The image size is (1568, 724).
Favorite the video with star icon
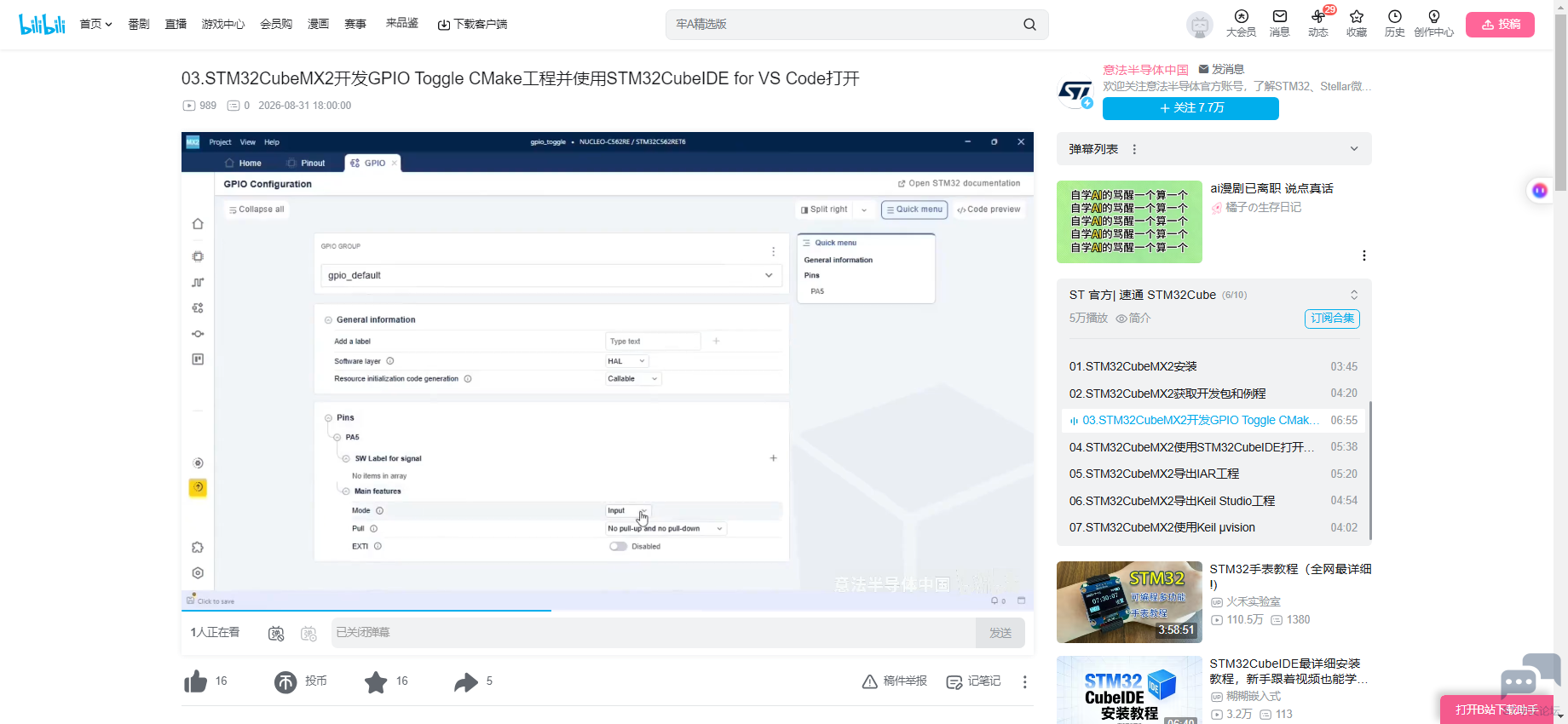[376, 681]
